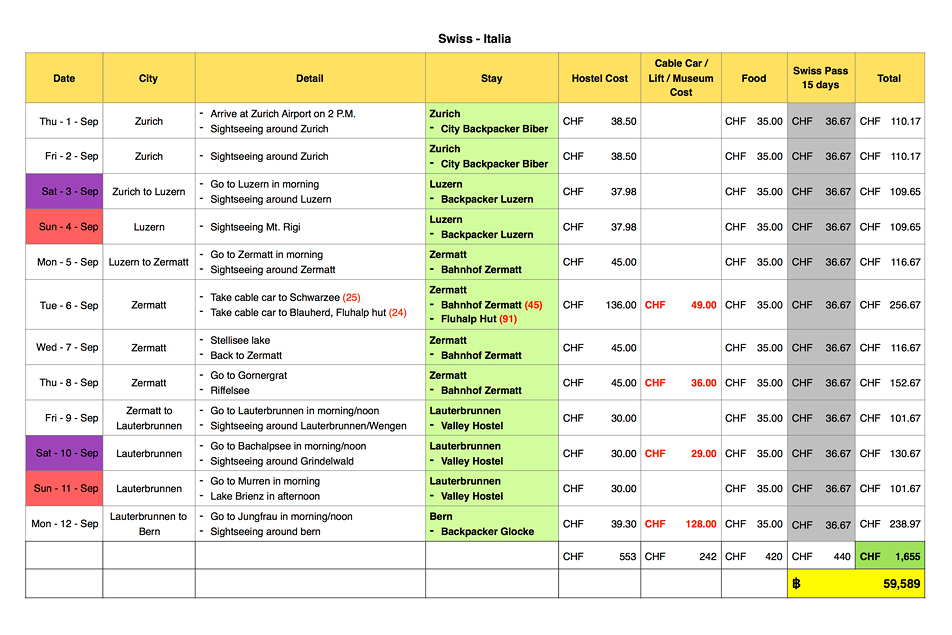Screen dimensions: 952x635
Task: Select the red 'Sun - 11 - Sep' cell
Action: click(x=64, y=488)
